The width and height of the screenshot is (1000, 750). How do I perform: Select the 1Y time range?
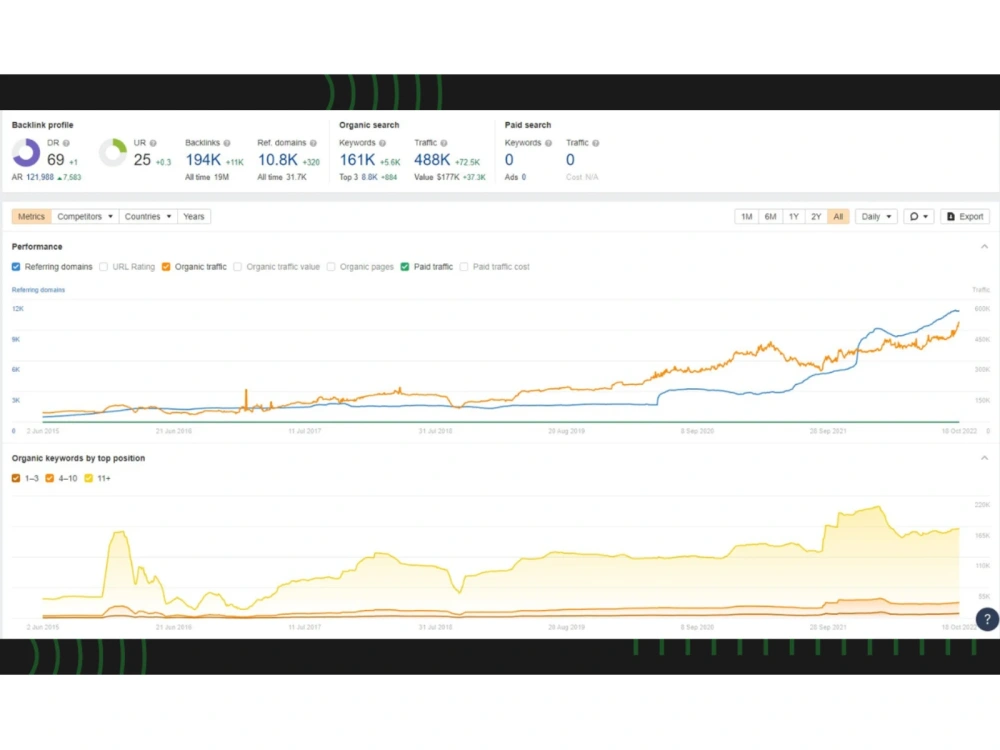(793, 217)
